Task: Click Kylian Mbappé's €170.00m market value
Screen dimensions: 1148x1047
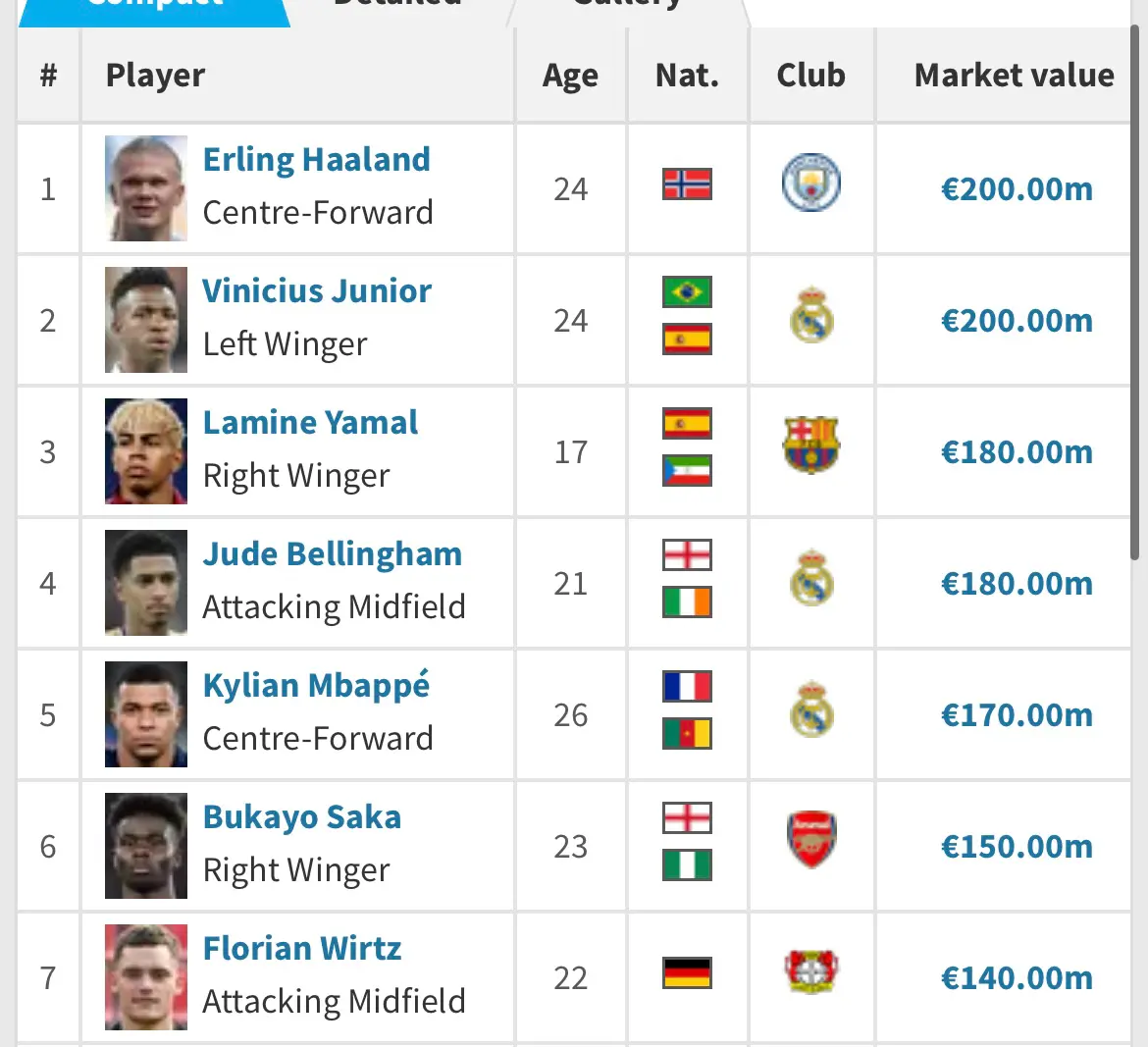Action: point(1017,714)
